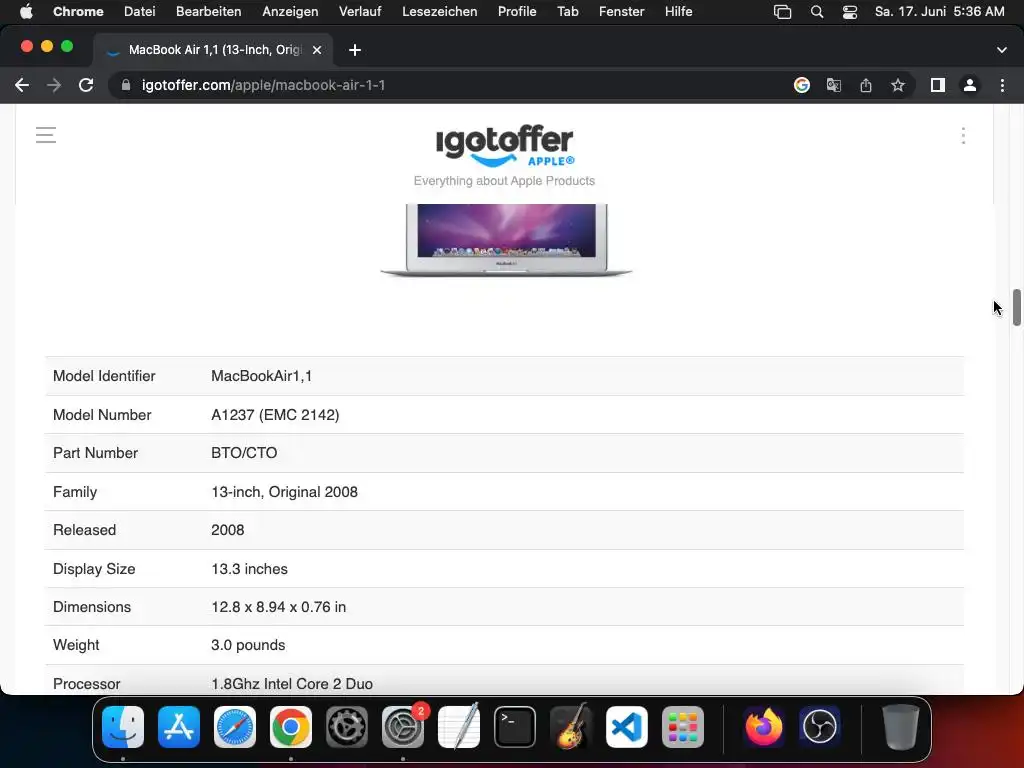This screenshot has width=1024, height=768.
Task: Select the MacBook Air 1,1 tab
Action: (213, 50)
